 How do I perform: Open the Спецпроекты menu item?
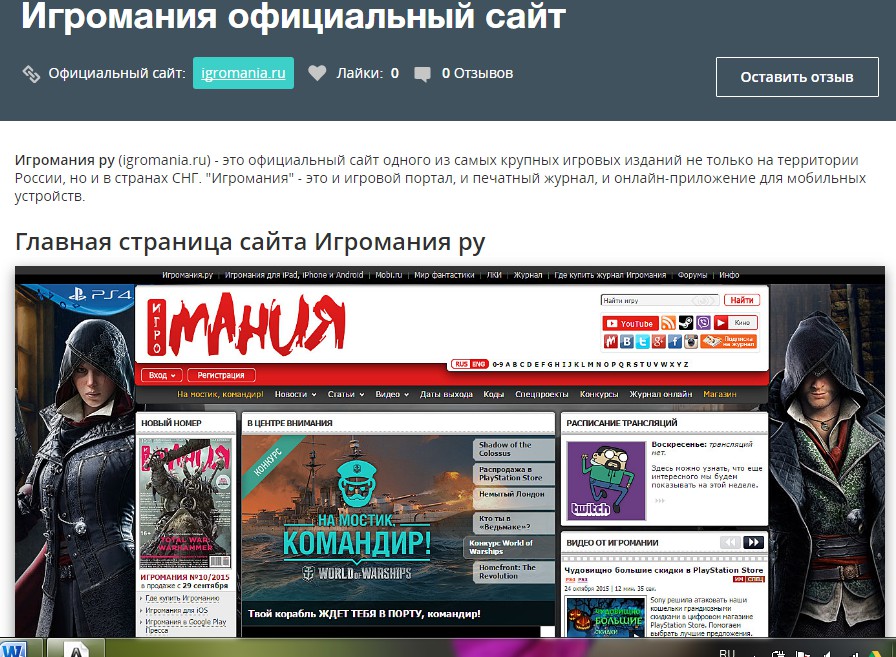pyautogui.click(x=542, y=394)
